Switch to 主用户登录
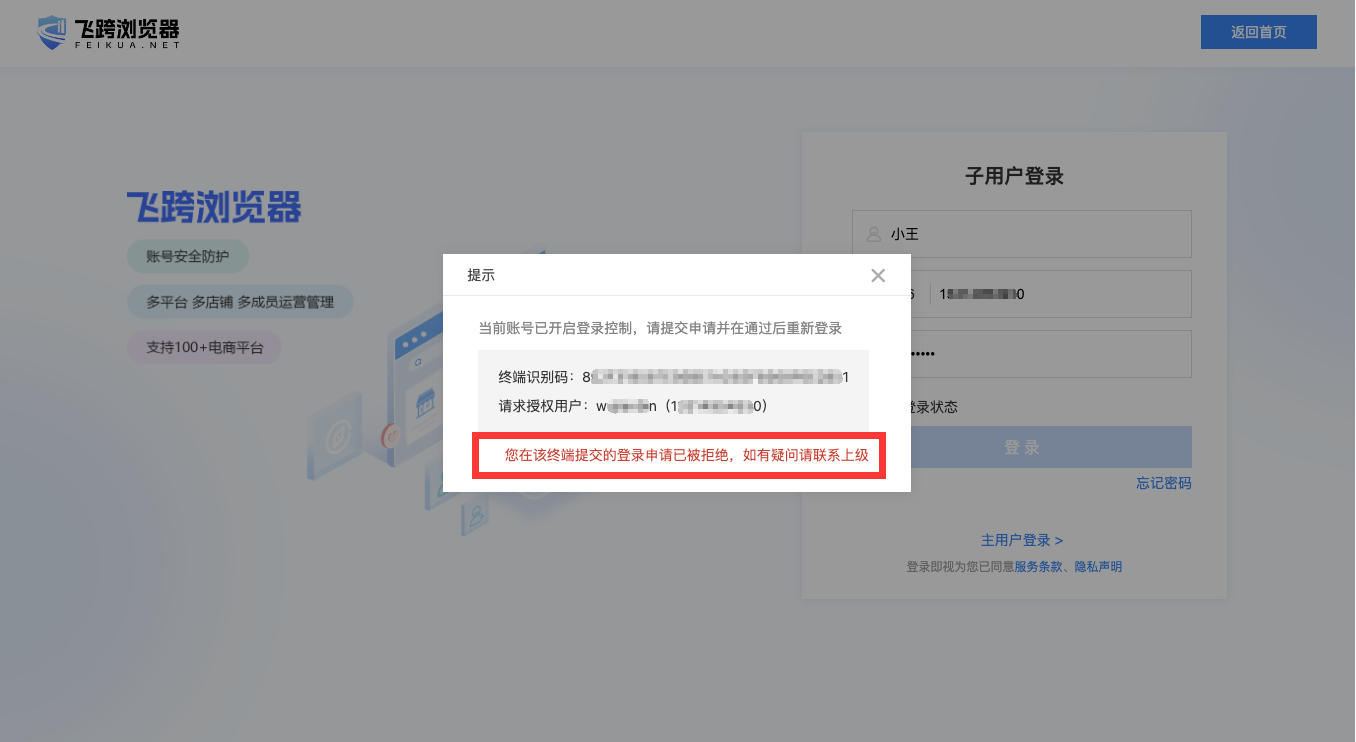This screenshot has height=742, width=1356. pyautogui.click(x=1021, y=540)
